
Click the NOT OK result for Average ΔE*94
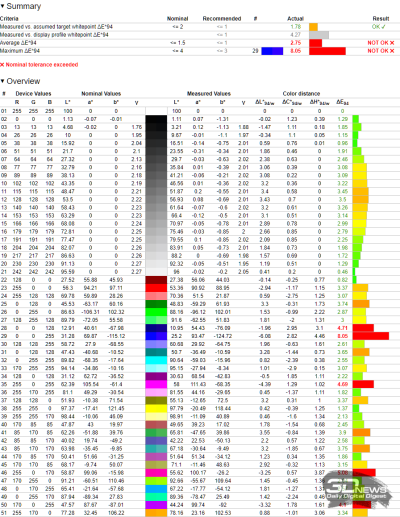pyautogui.click(x=381, y=43)
